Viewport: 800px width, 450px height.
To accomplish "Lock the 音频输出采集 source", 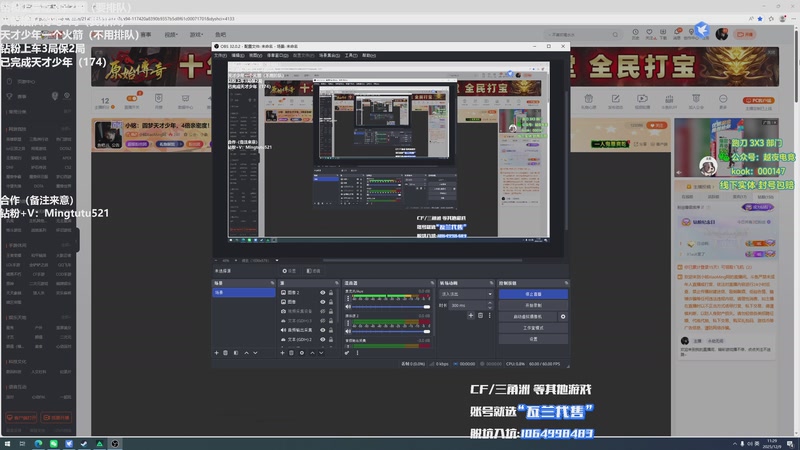I will coord(331,330).
